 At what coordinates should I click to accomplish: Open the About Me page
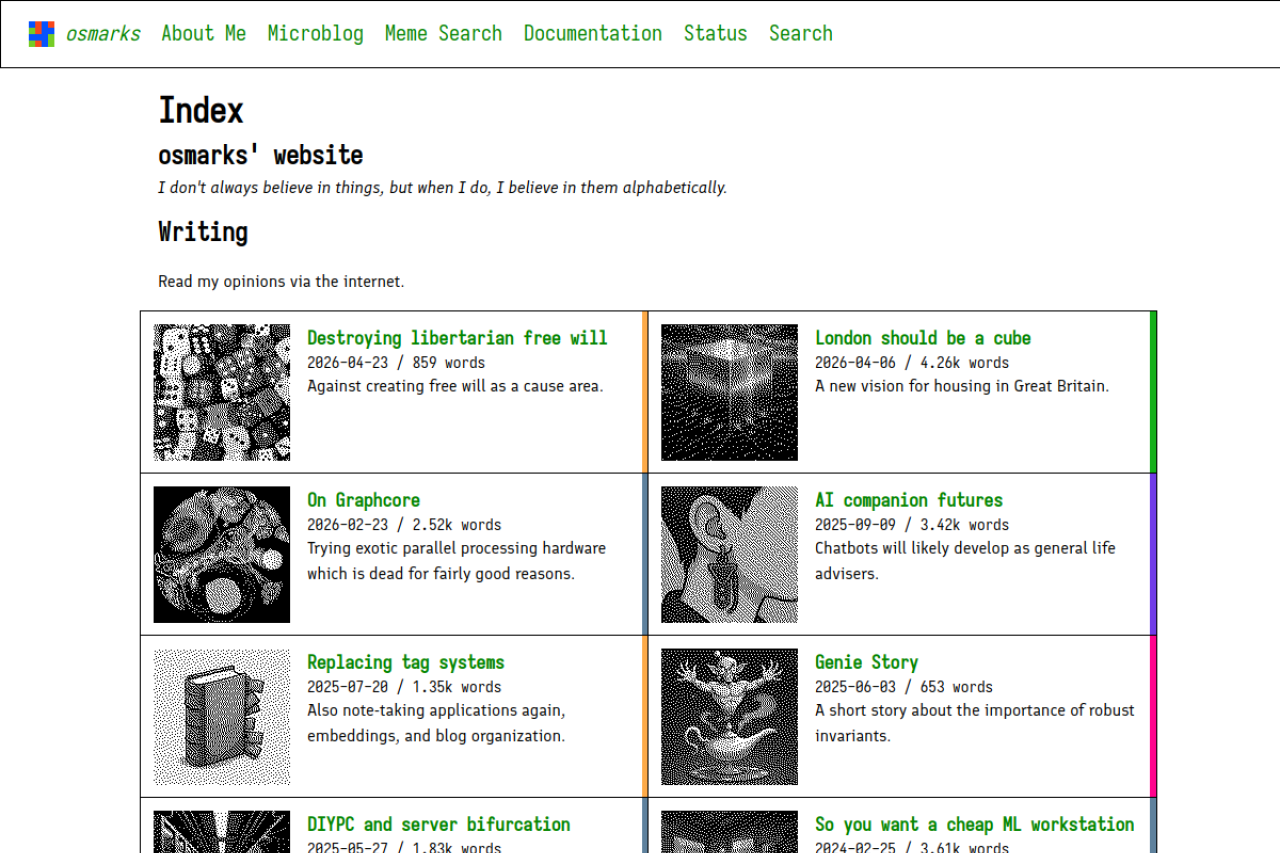click(204, 34)
